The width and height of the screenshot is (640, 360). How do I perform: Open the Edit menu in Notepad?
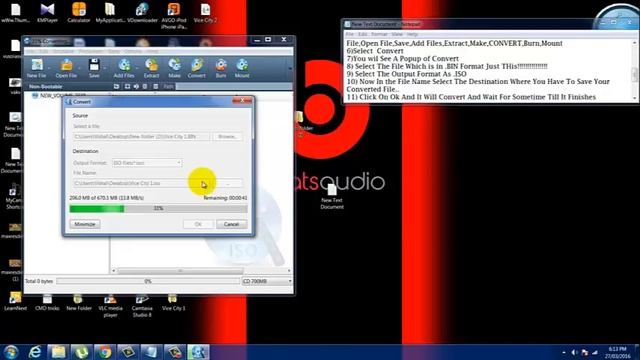[x=362, y=34]
